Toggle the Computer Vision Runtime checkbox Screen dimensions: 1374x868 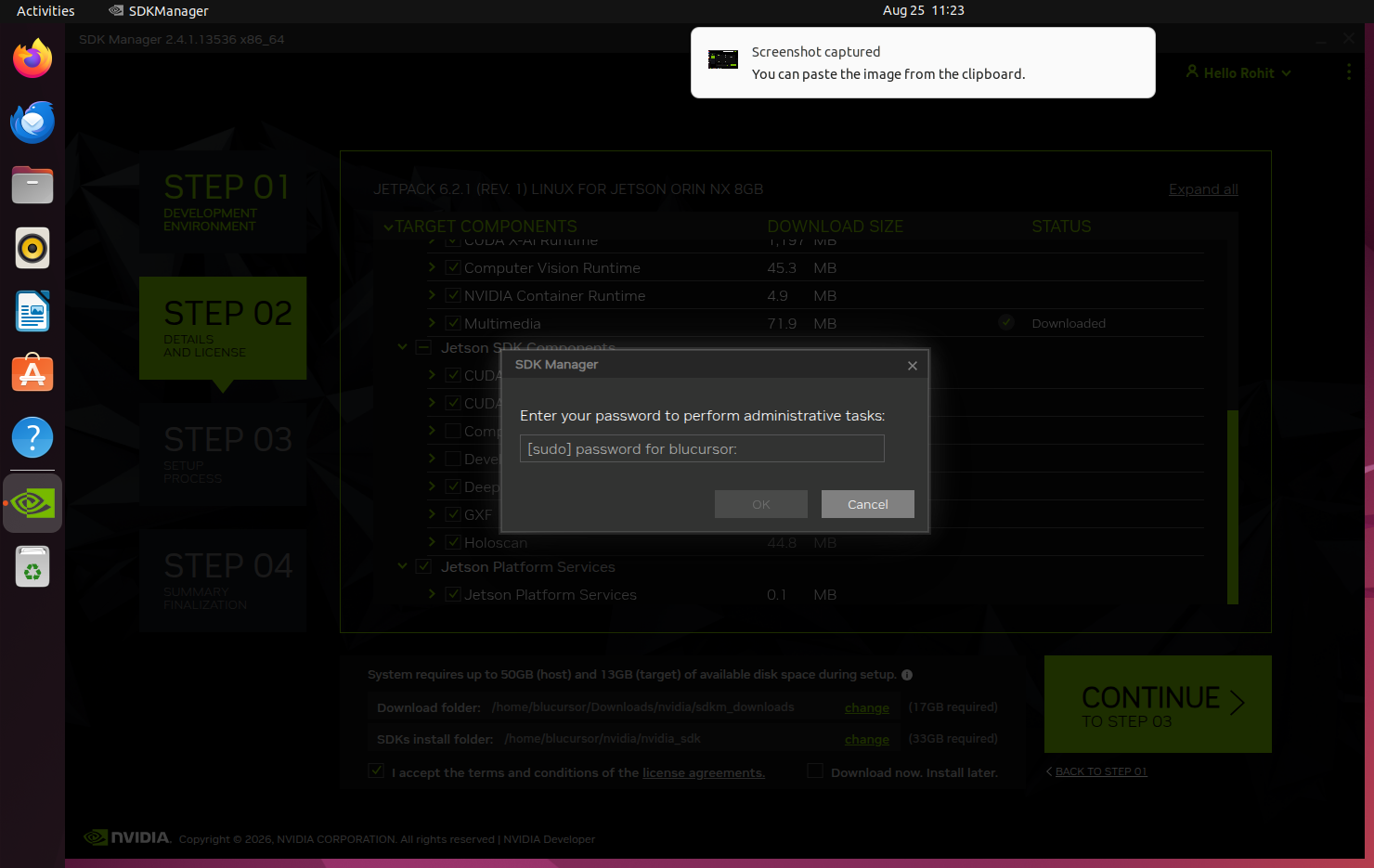[453, 267]
